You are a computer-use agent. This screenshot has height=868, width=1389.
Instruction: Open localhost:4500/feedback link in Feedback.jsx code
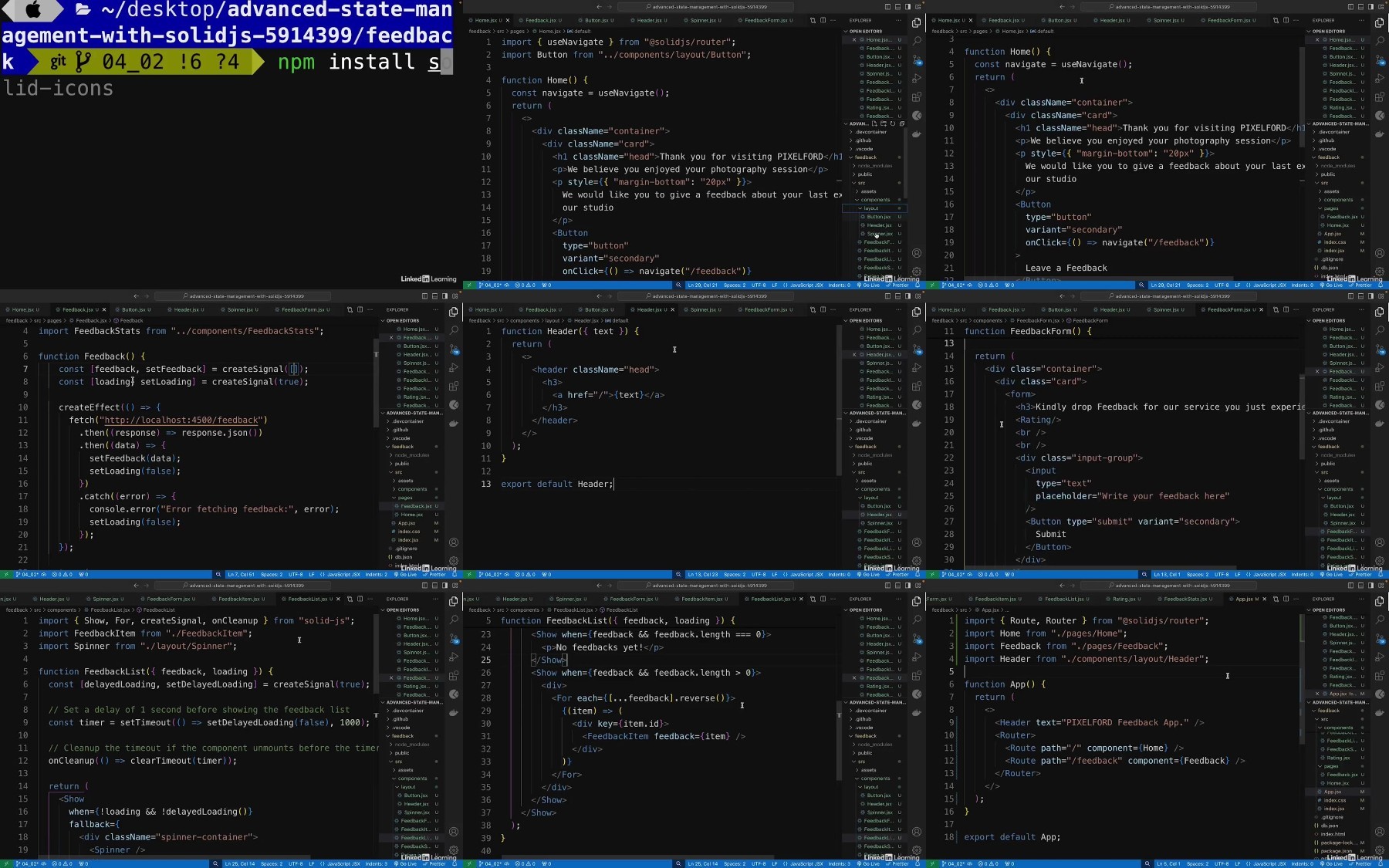[181, 420]
